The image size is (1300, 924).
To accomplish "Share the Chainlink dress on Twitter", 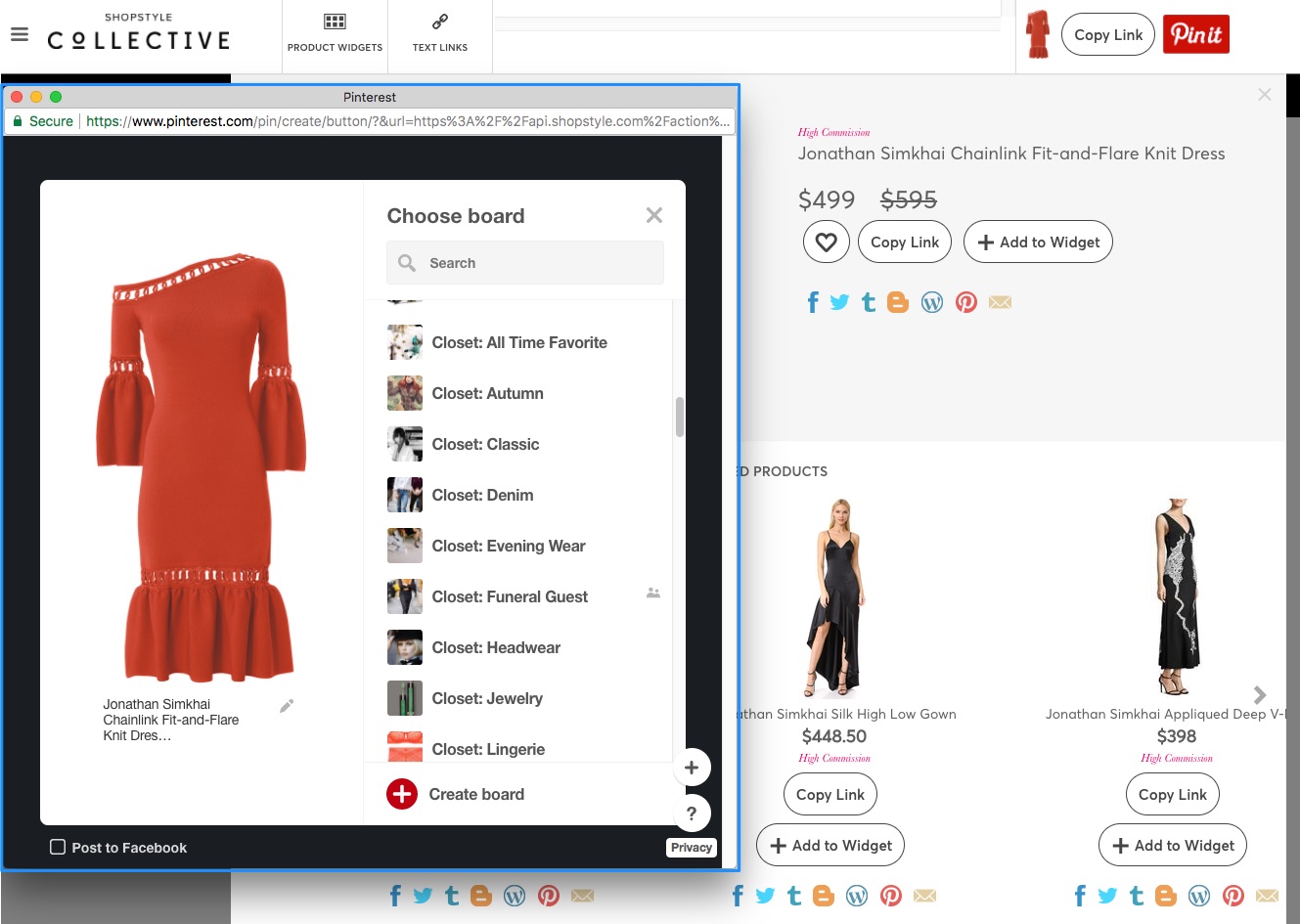I will pyautogui.click(x=839, y=302).
